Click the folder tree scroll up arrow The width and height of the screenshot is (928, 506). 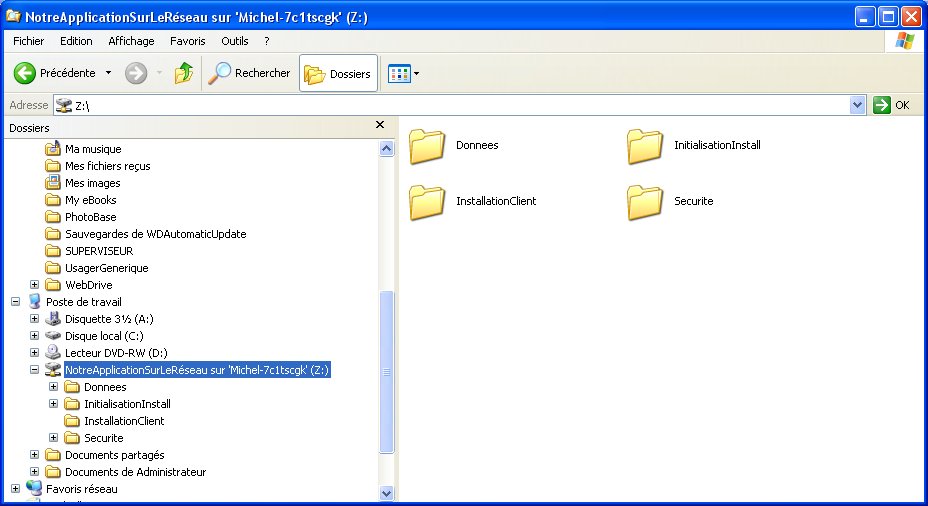(386, 149)
